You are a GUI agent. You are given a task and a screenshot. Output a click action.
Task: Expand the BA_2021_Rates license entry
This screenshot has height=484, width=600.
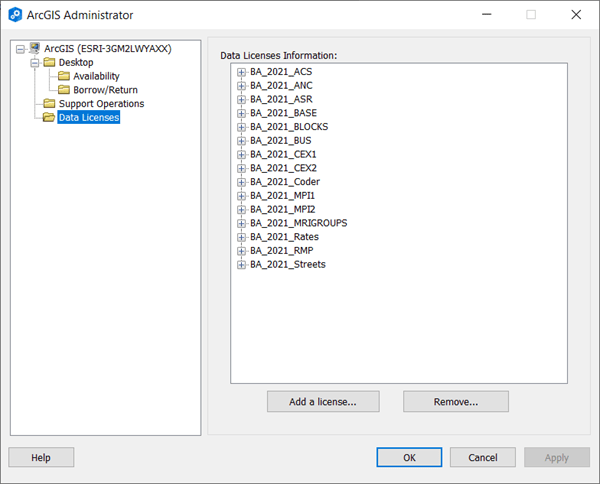[x=241, y=237]
